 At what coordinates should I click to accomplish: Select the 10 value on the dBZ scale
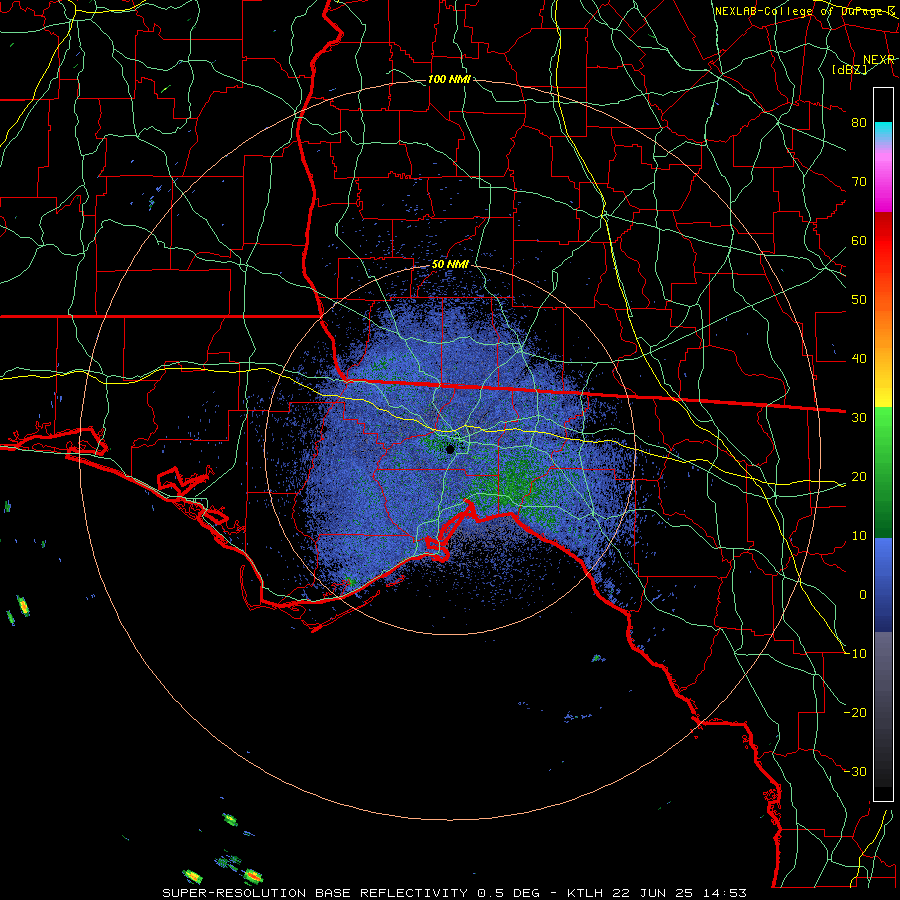click(x=859, y=536)
